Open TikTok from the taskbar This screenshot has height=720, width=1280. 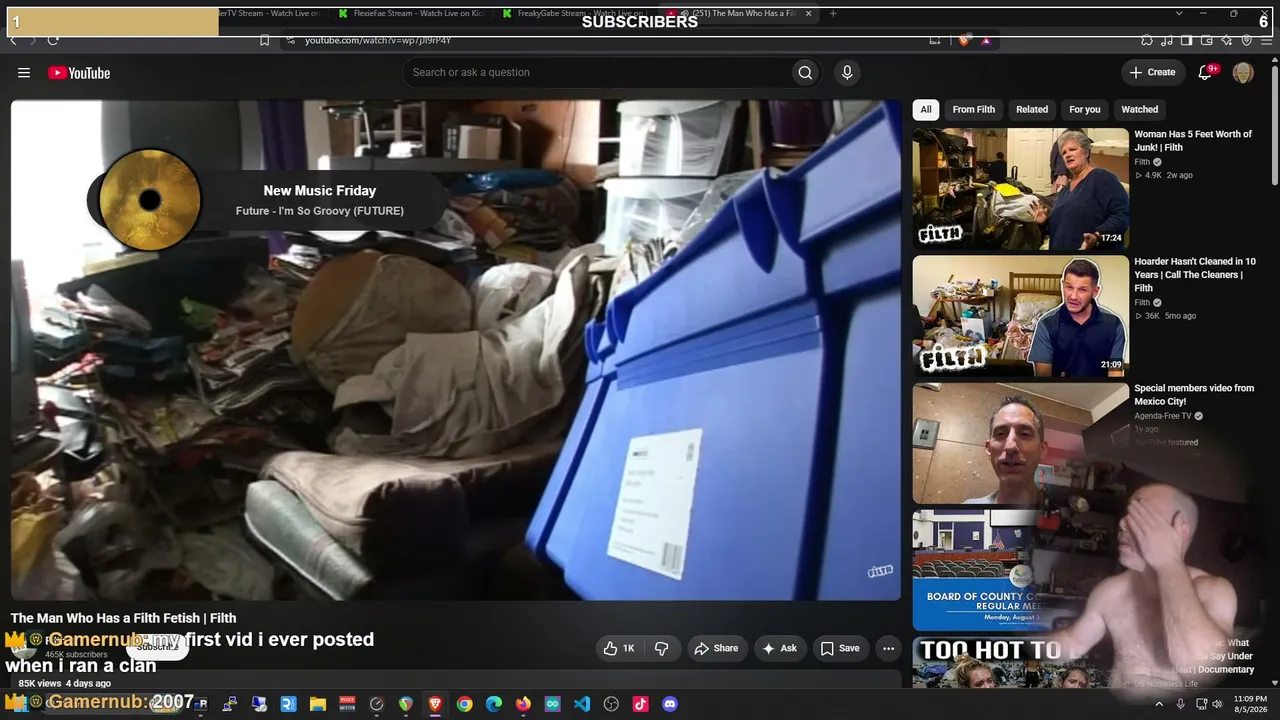coord(641,704)
